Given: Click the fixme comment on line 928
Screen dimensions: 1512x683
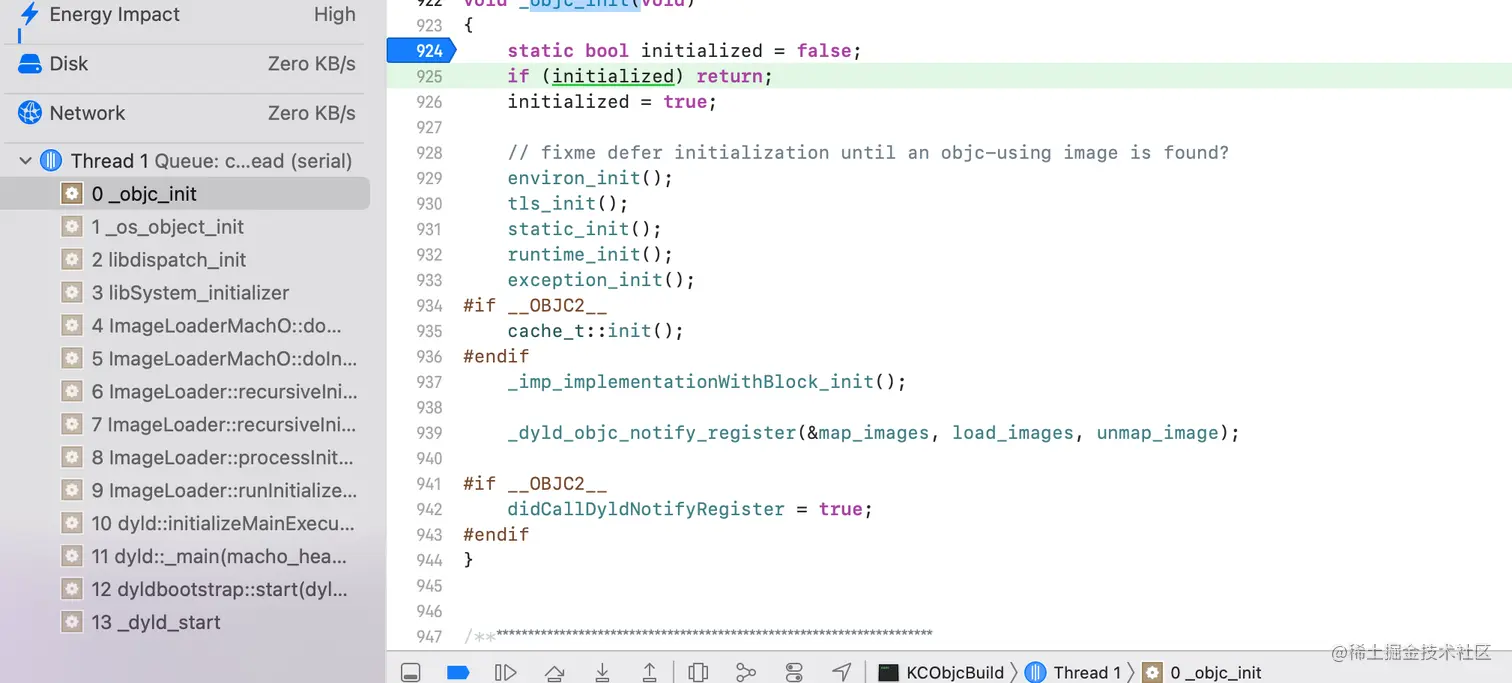Looking at the screenshot, I should pos(868,153).
